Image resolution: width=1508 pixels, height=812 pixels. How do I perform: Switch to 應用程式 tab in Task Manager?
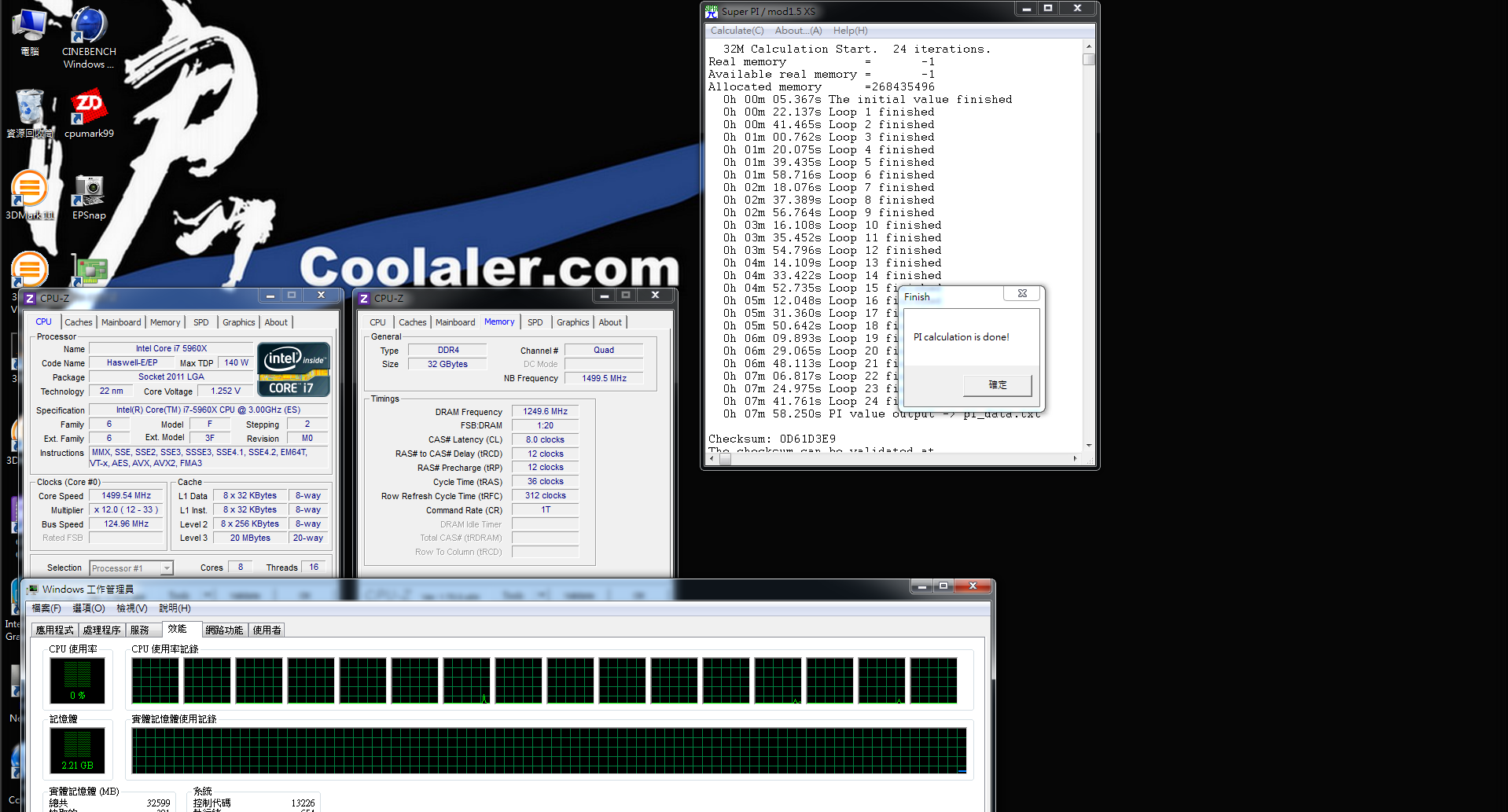tap(54, 630)
